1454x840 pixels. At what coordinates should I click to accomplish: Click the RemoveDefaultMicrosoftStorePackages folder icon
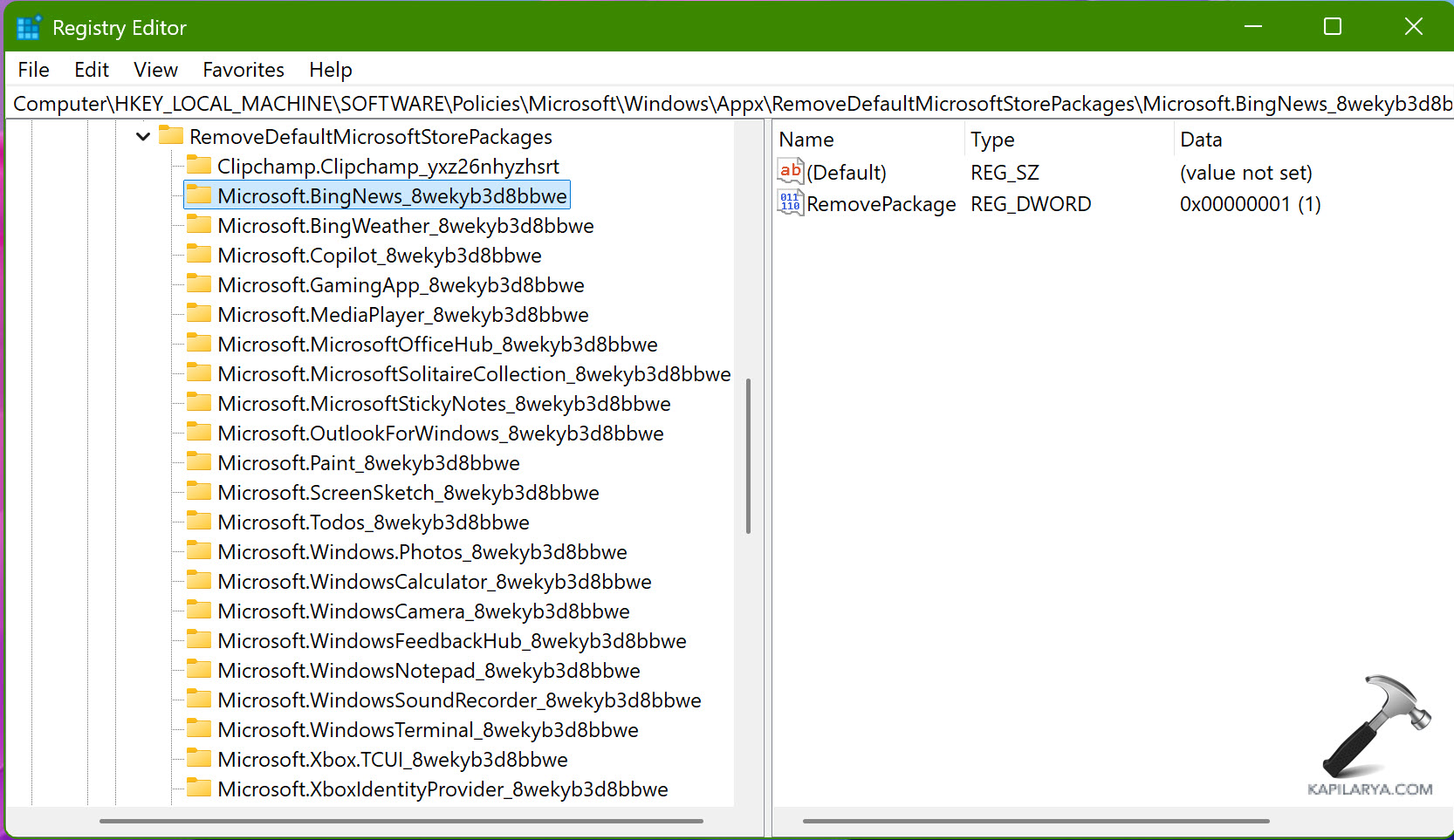(x=171, y=136)
